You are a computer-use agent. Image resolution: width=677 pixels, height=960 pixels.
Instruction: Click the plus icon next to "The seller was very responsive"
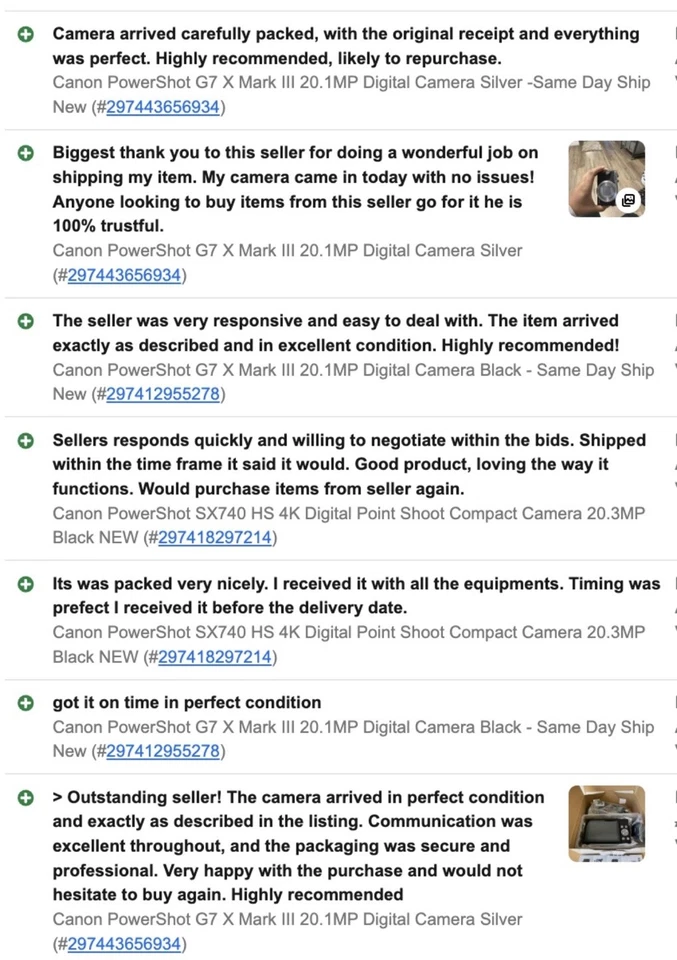[x=27, y=321]
